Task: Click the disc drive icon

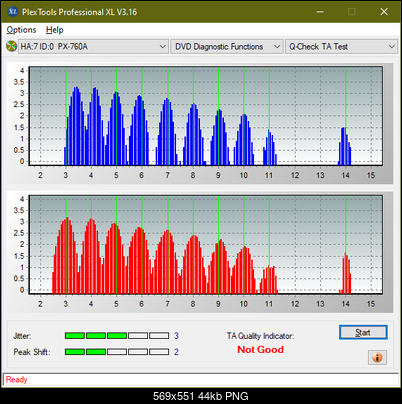Action: pyautogui.click(x=12, y=46)
